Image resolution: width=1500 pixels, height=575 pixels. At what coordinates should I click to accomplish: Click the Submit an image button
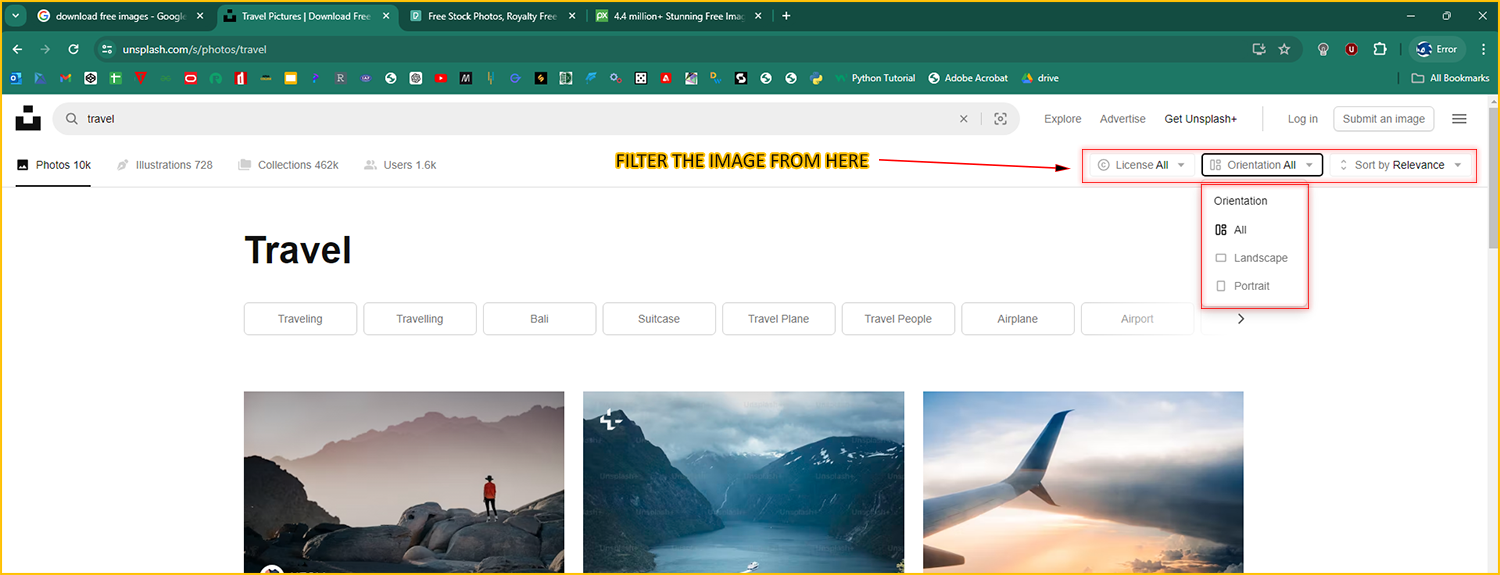(x=1383, y=119)
